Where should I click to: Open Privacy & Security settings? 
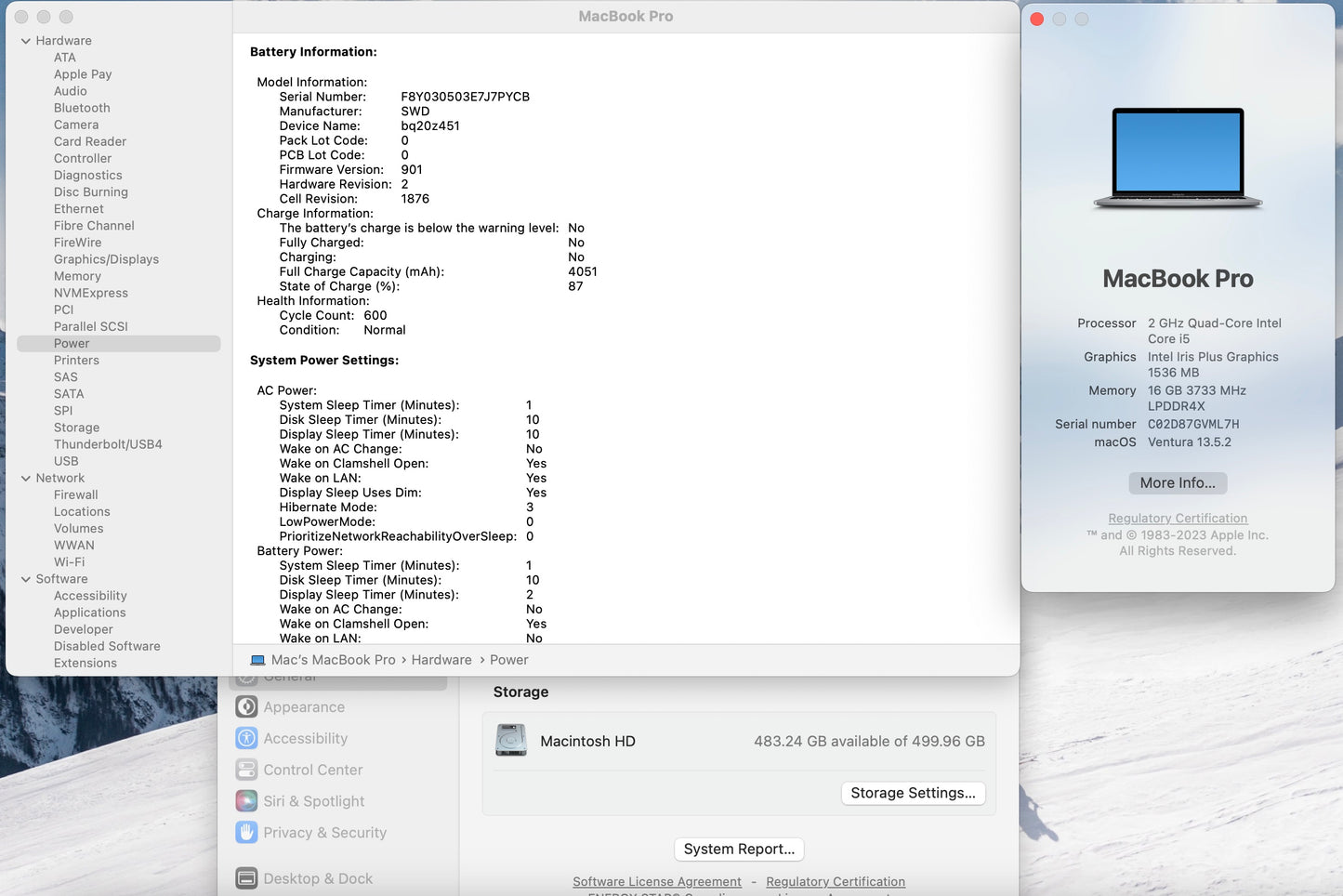point(325,832)
